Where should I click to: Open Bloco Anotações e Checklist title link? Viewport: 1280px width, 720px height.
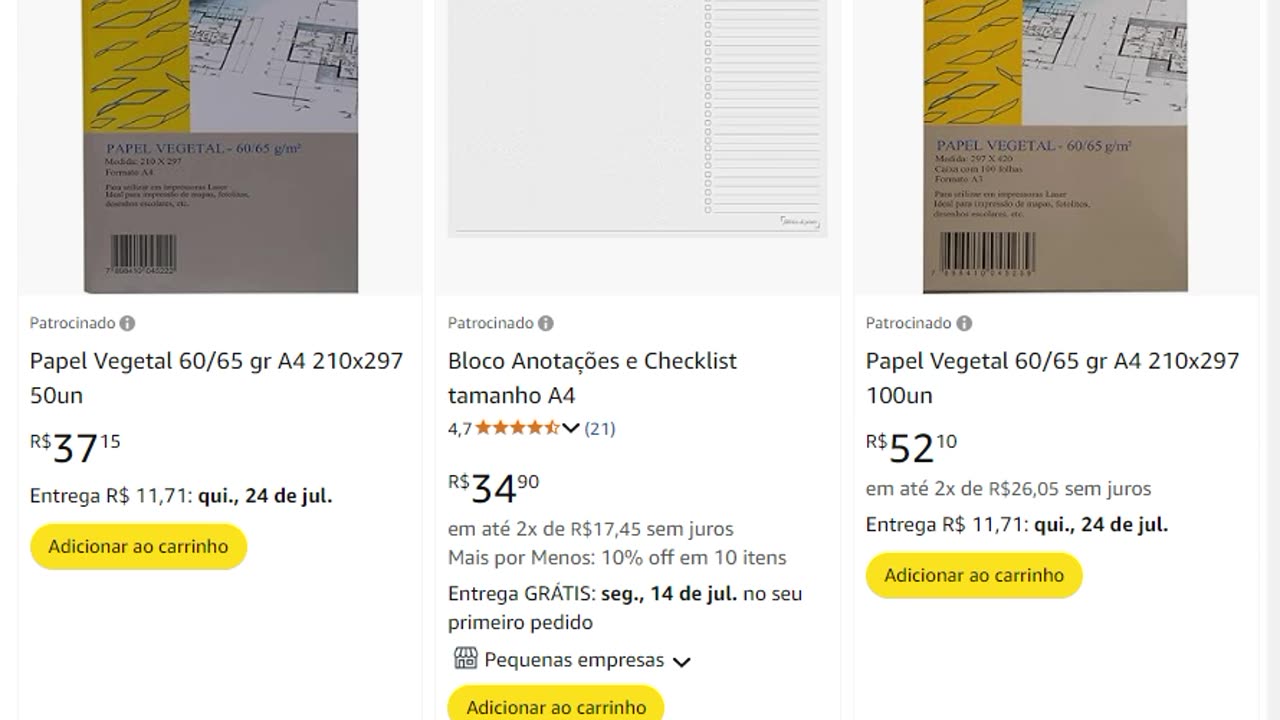tap(592, 377)
